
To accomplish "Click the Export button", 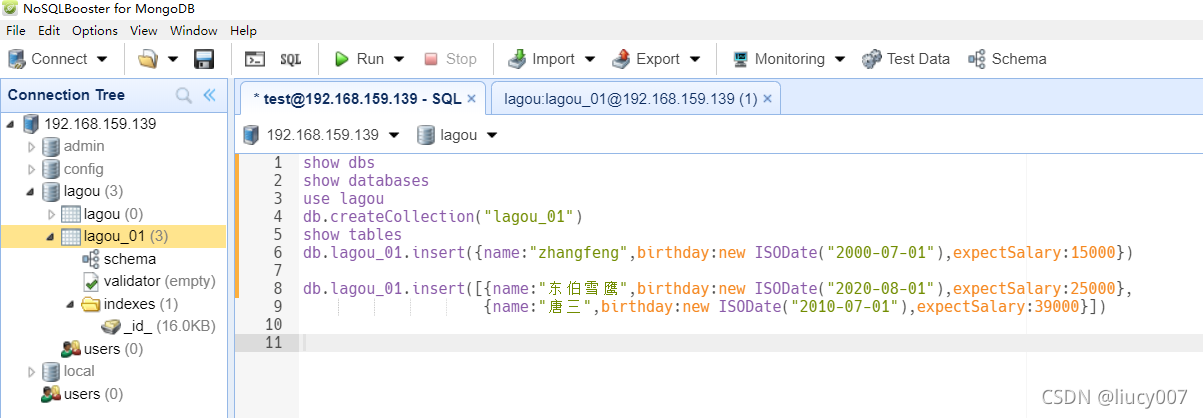I will [x=646, y=59].
